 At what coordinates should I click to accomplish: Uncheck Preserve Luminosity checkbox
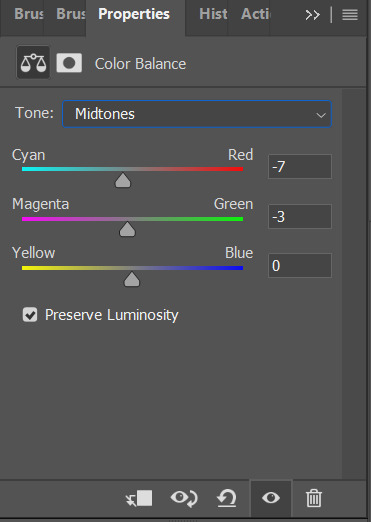pos(30,315)
